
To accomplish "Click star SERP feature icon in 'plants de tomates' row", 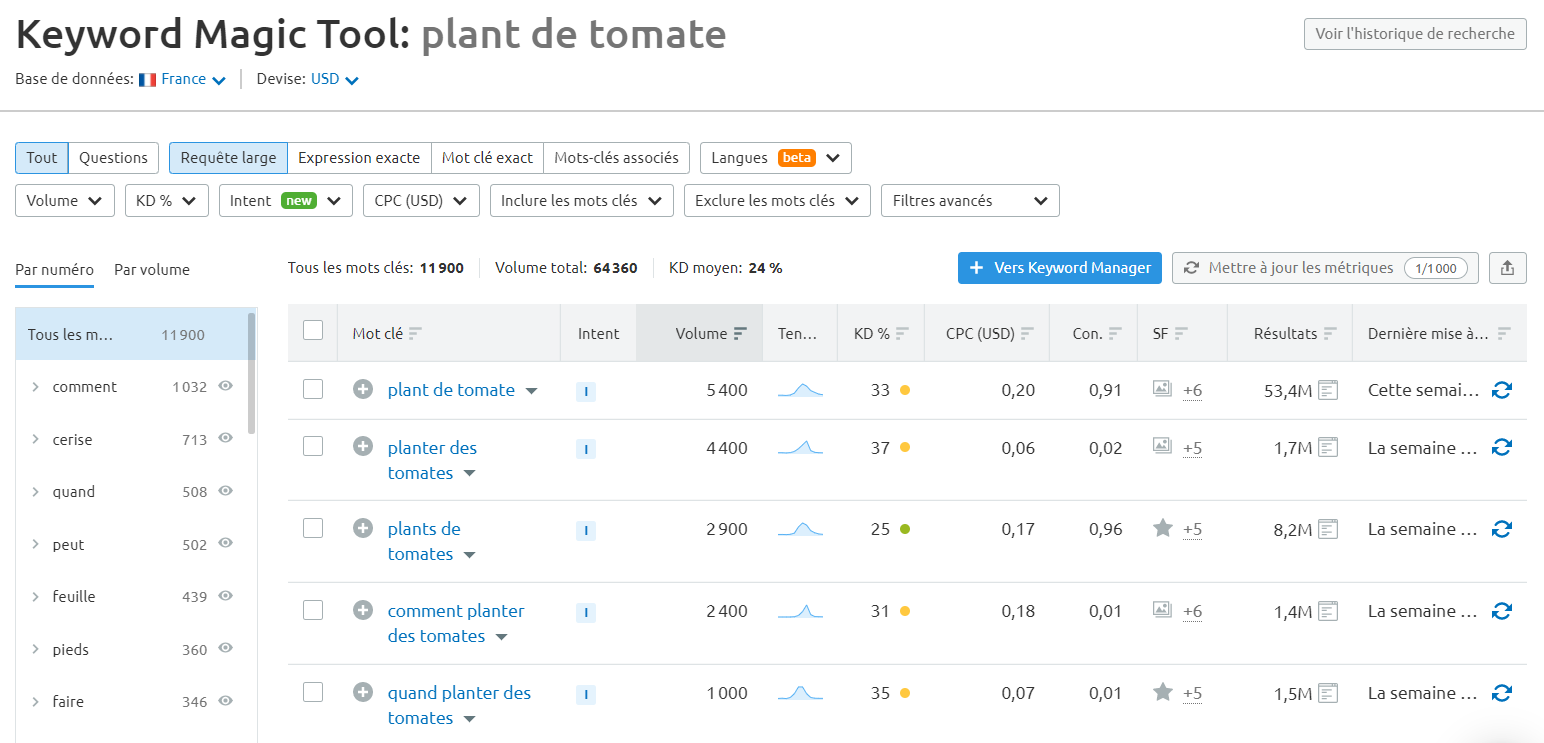I will point(1162,528).
